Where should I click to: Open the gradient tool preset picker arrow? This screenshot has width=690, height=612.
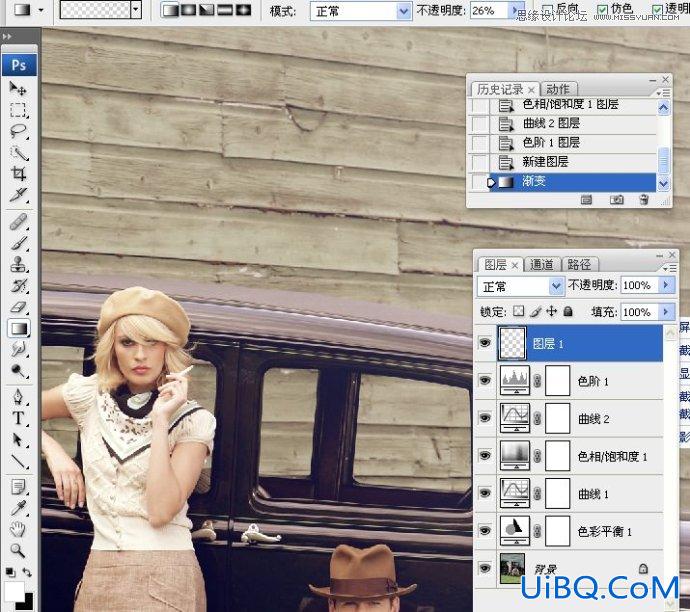[41, 10]
